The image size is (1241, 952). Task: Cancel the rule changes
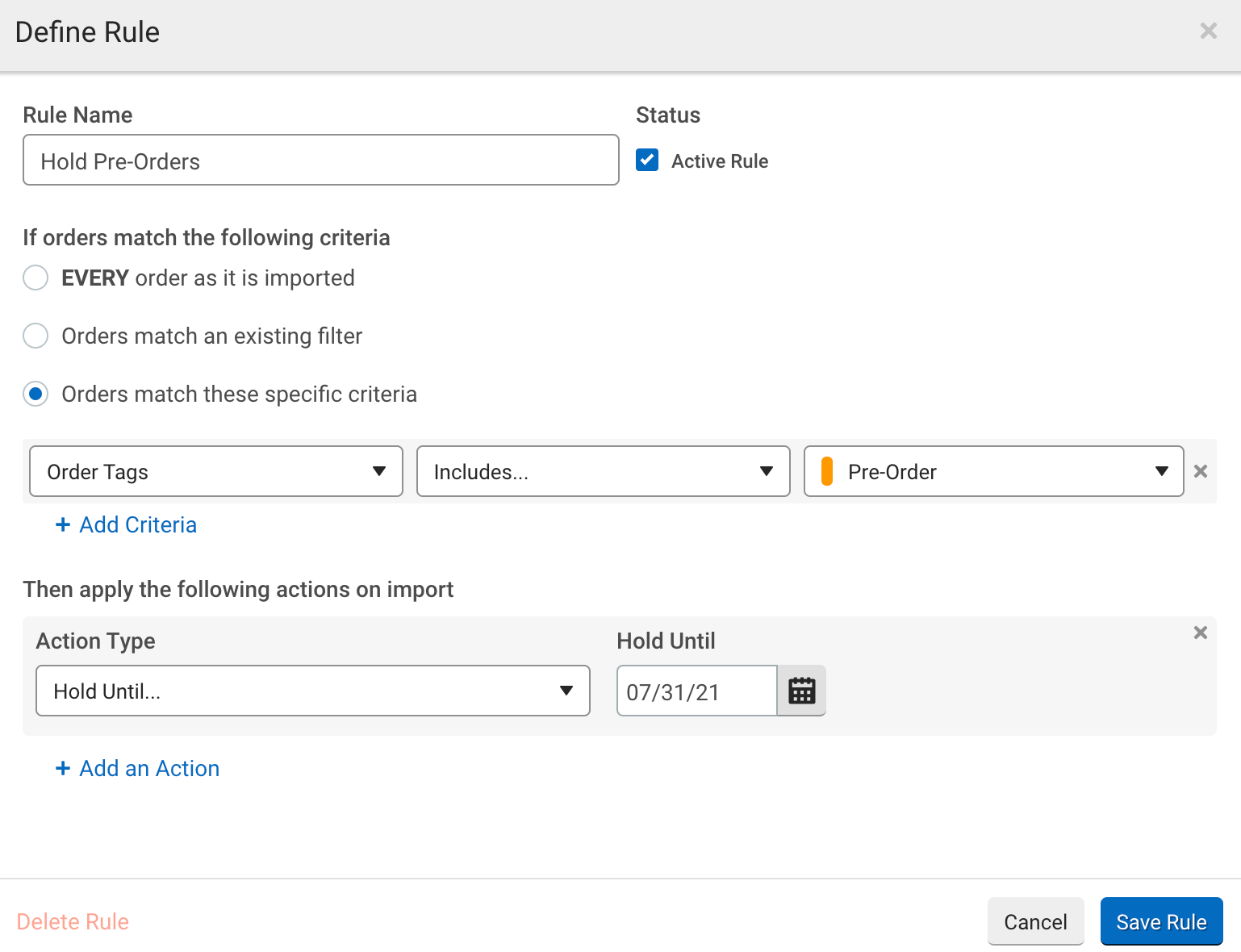tap(1035, 921)
